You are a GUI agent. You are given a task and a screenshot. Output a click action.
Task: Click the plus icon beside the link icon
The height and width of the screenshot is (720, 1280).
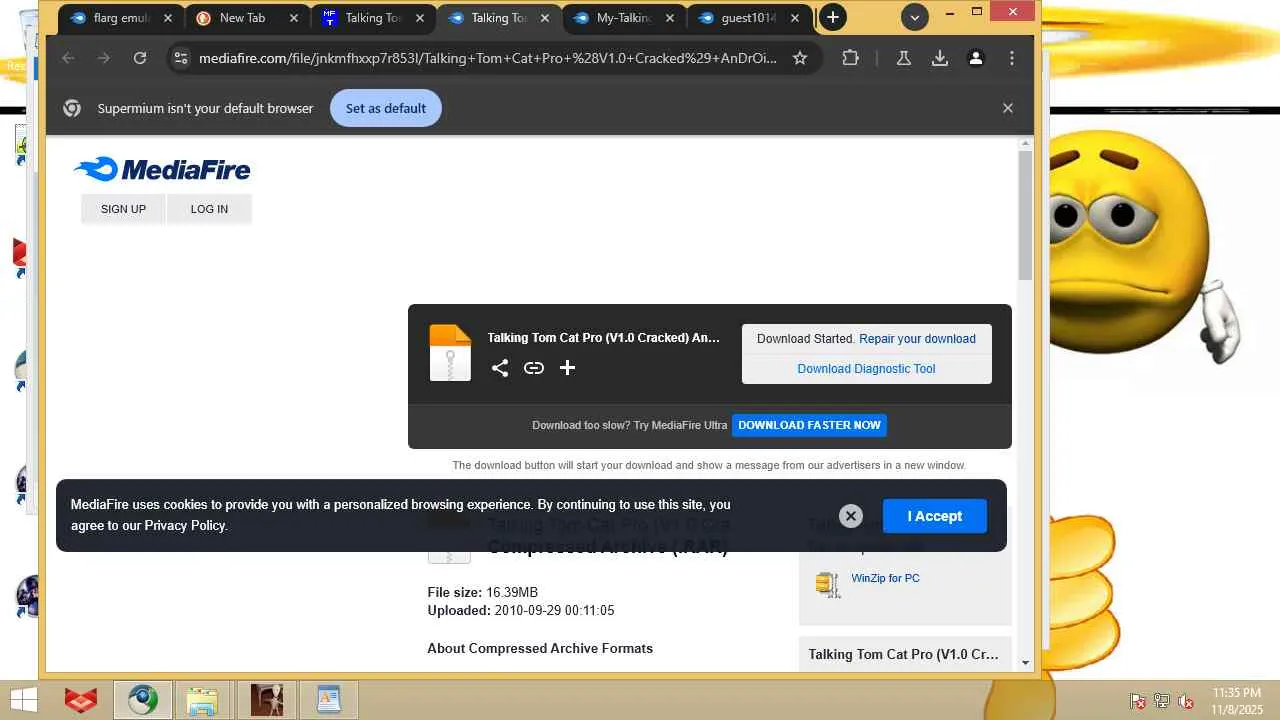567,368
